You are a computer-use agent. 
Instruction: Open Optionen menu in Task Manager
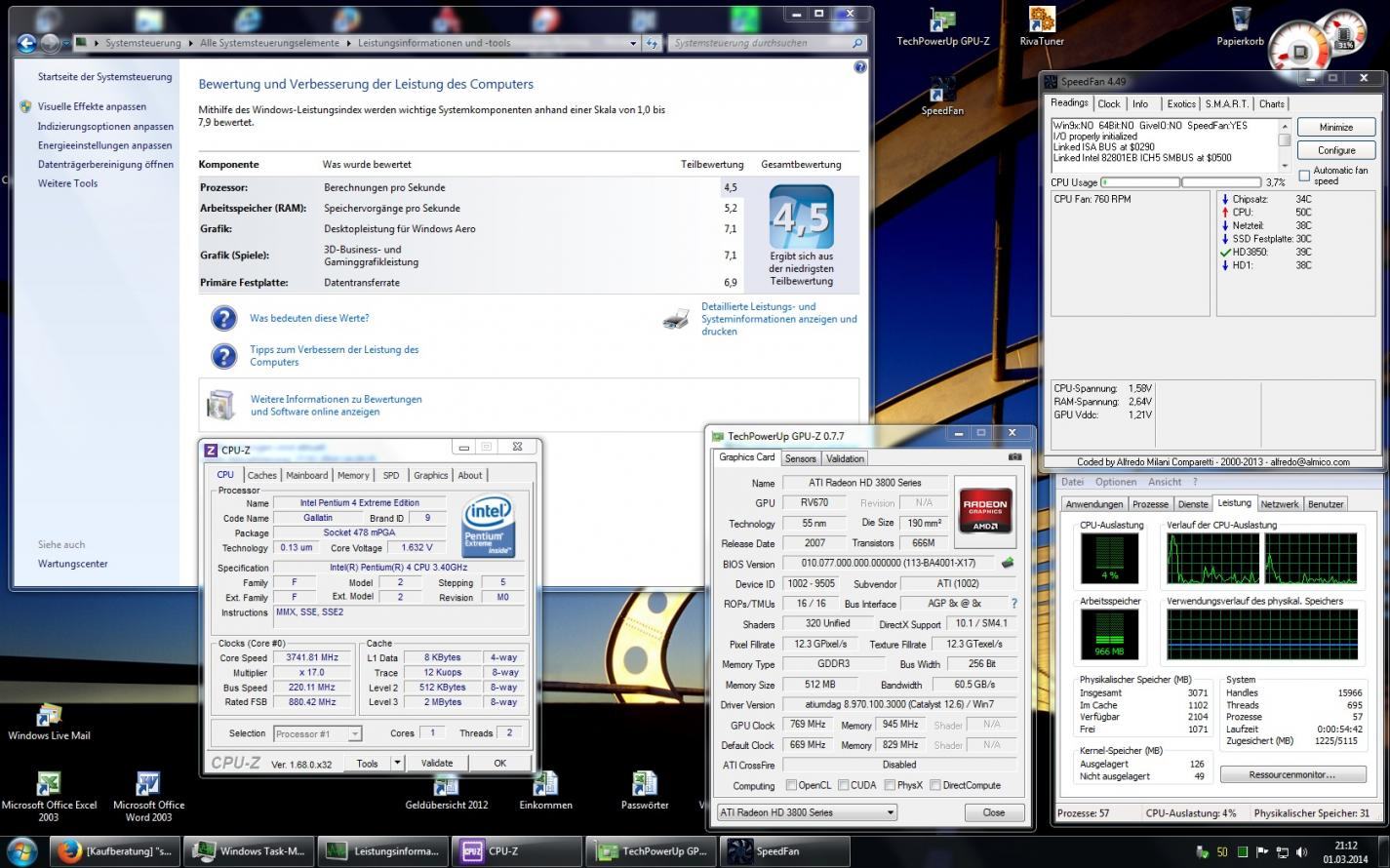tap(1115, 482)
